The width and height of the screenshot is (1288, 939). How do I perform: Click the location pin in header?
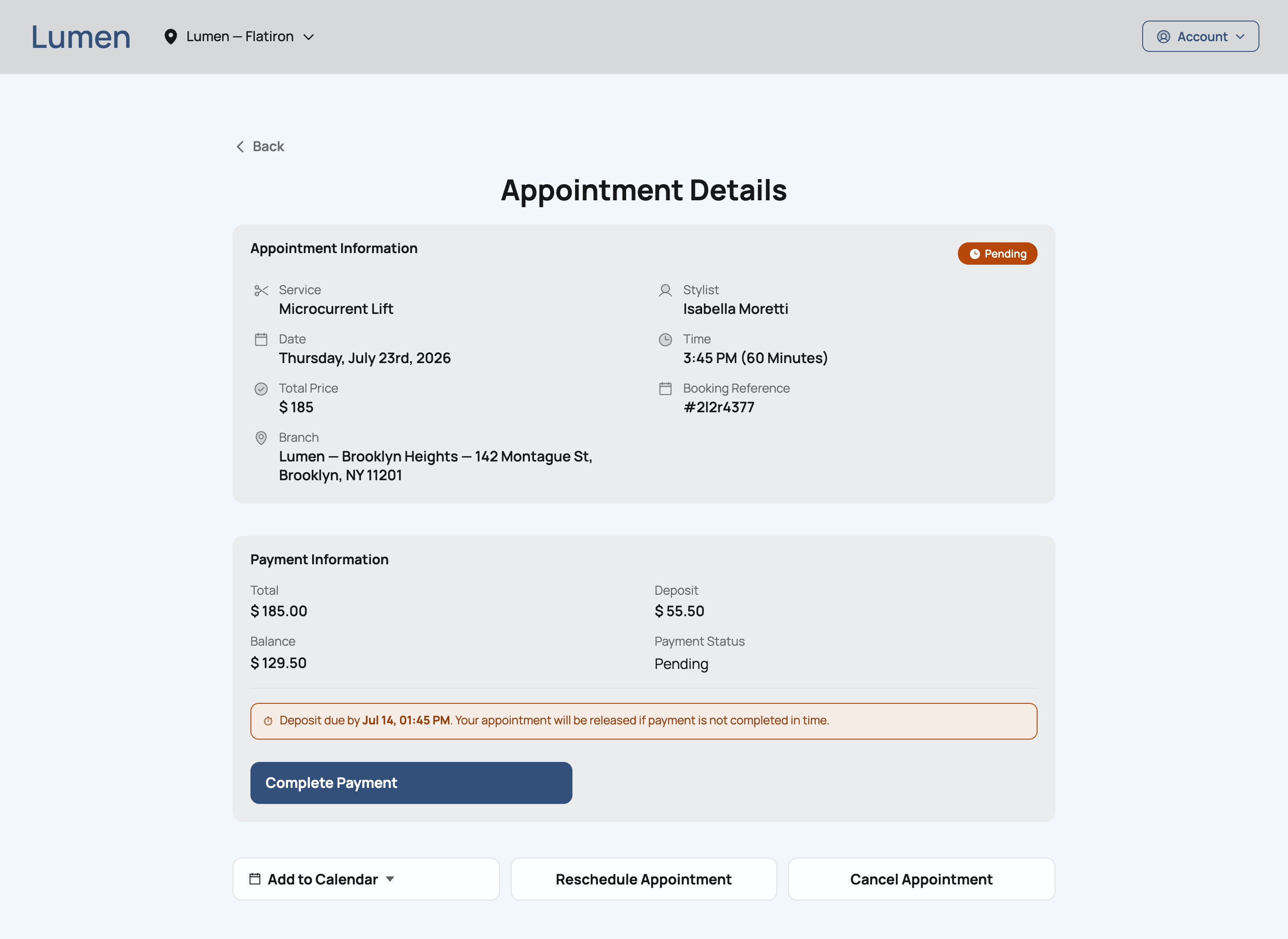click(x=170, y=36)
